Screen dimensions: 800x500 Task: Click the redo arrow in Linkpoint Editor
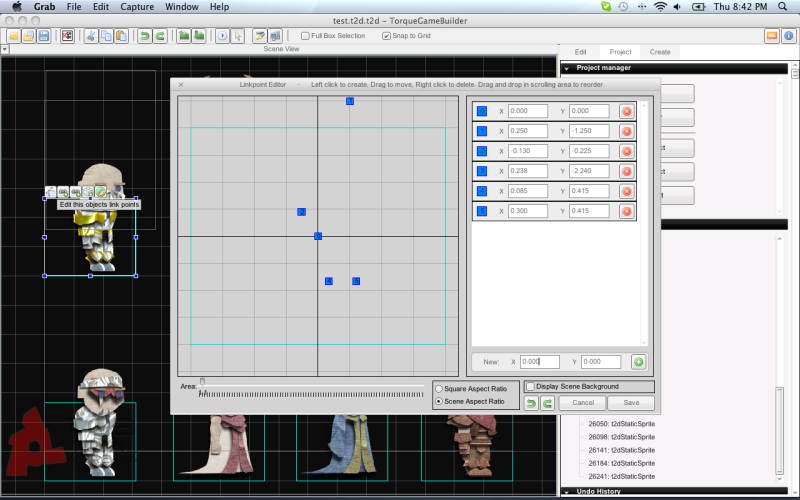pyautogui.click(x=547, y=403)
